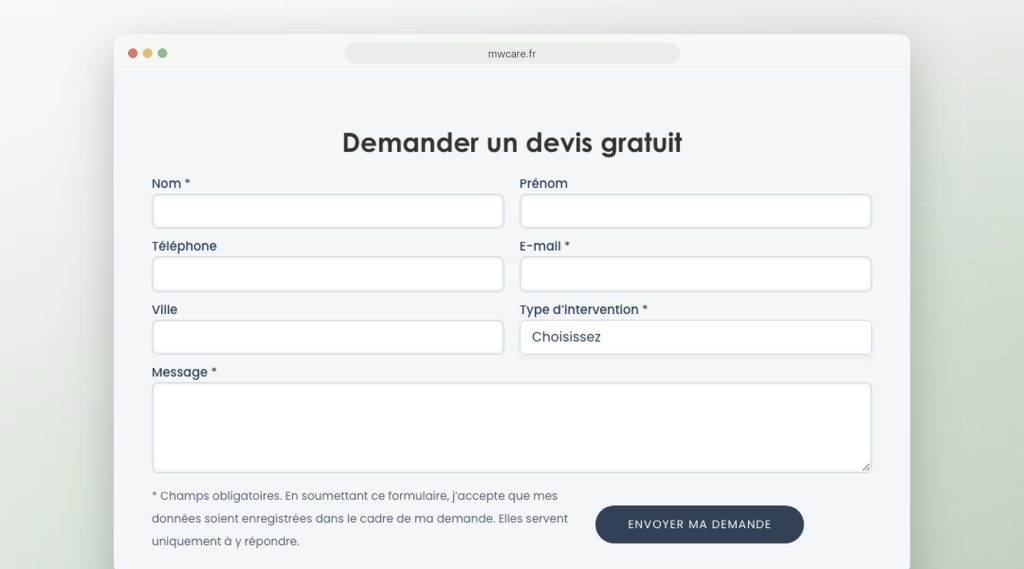Click the 'Prénom' label
Screen dimensions: 1024x569
543,184
